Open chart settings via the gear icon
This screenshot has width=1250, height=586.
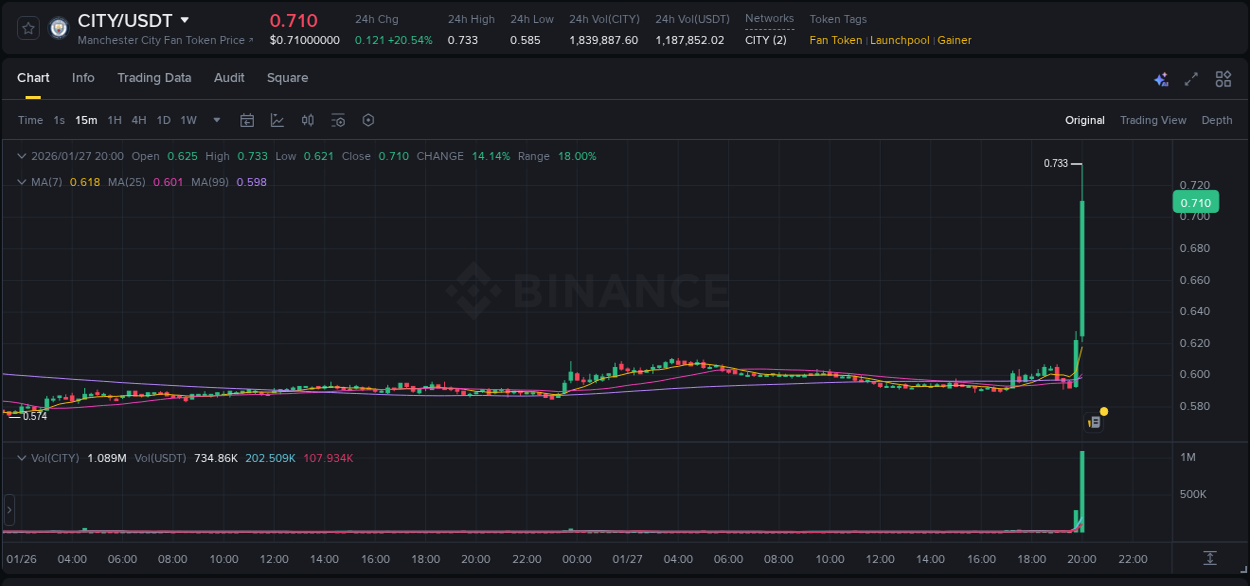368,120
